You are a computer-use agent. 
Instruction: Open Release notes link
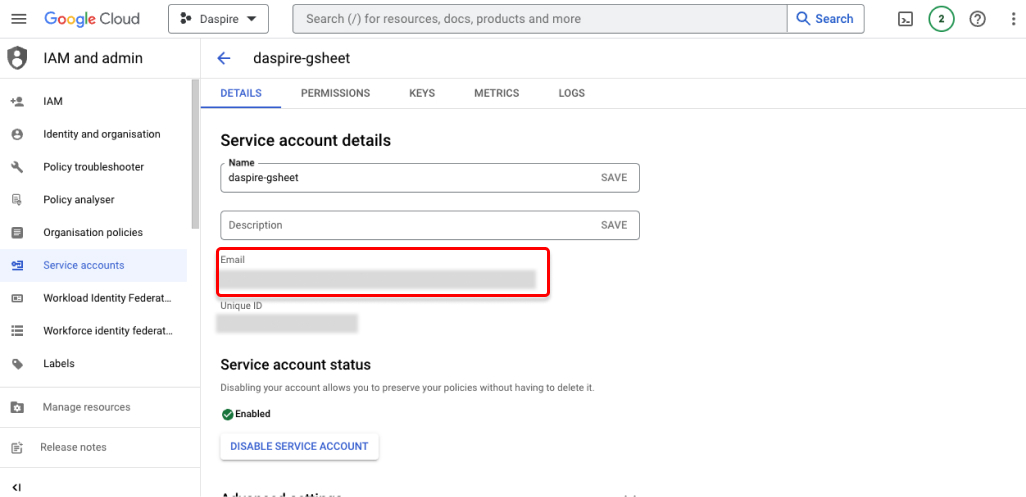click(x=73, y=447)
